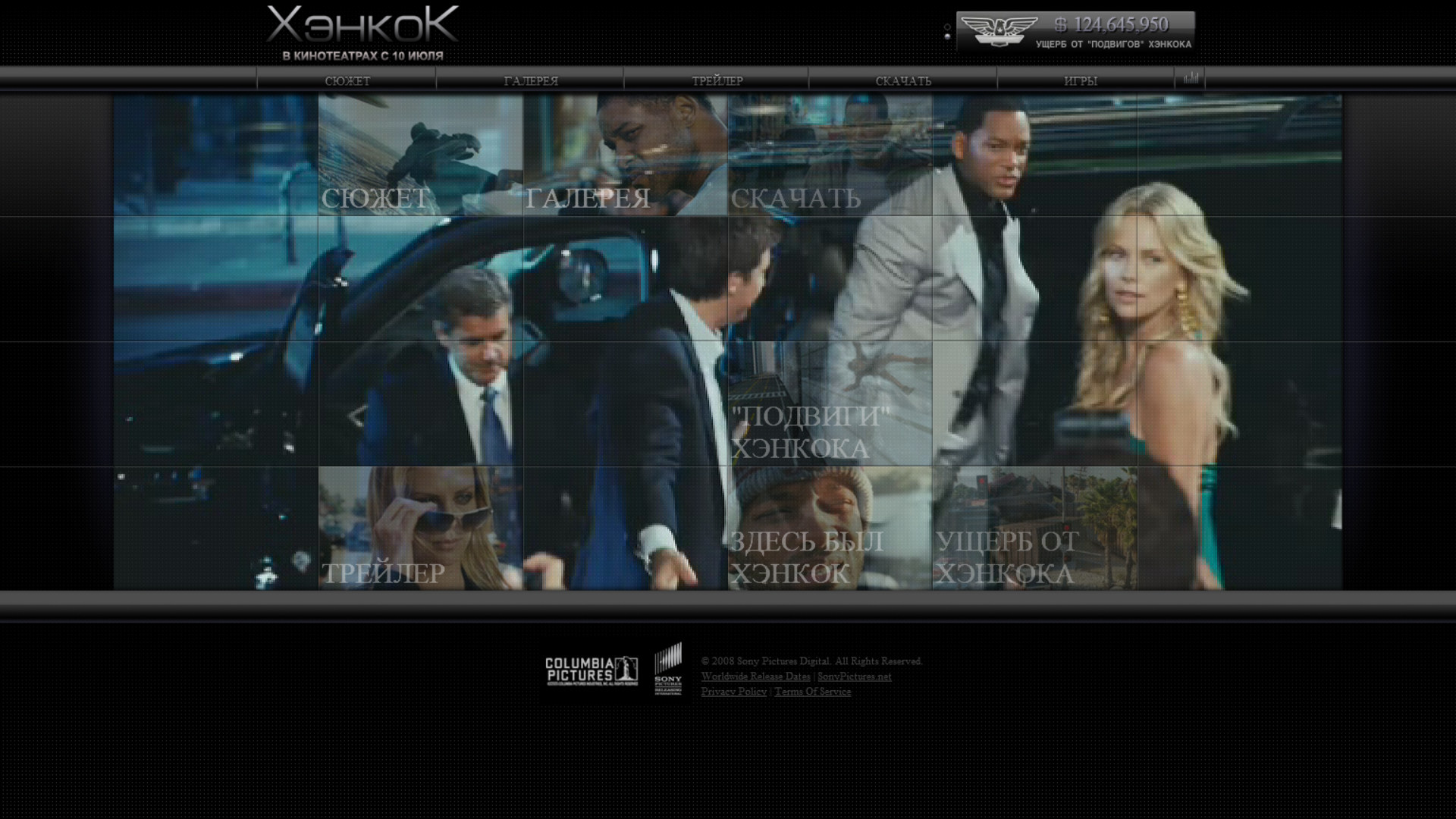Screen dimensions: 1456x819
Task: Open the СЮЖЕТ menu item in the nav bar
Action: [347, 80]
